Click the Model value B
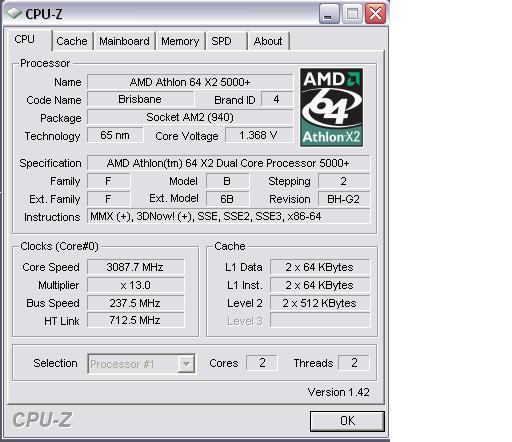512x442 pixels. pyautogui.click(x=227, y=181)
